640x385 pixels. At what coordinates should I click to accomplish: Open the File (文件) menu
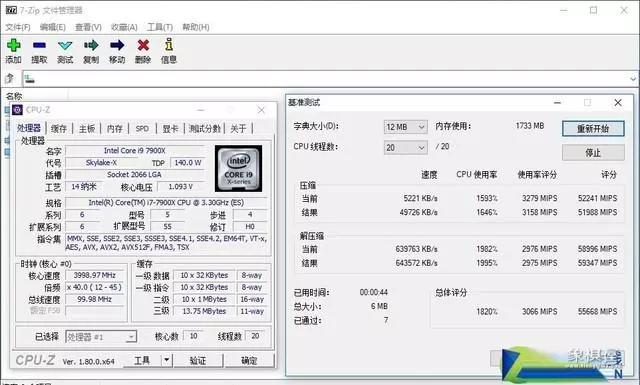(18, 27)
